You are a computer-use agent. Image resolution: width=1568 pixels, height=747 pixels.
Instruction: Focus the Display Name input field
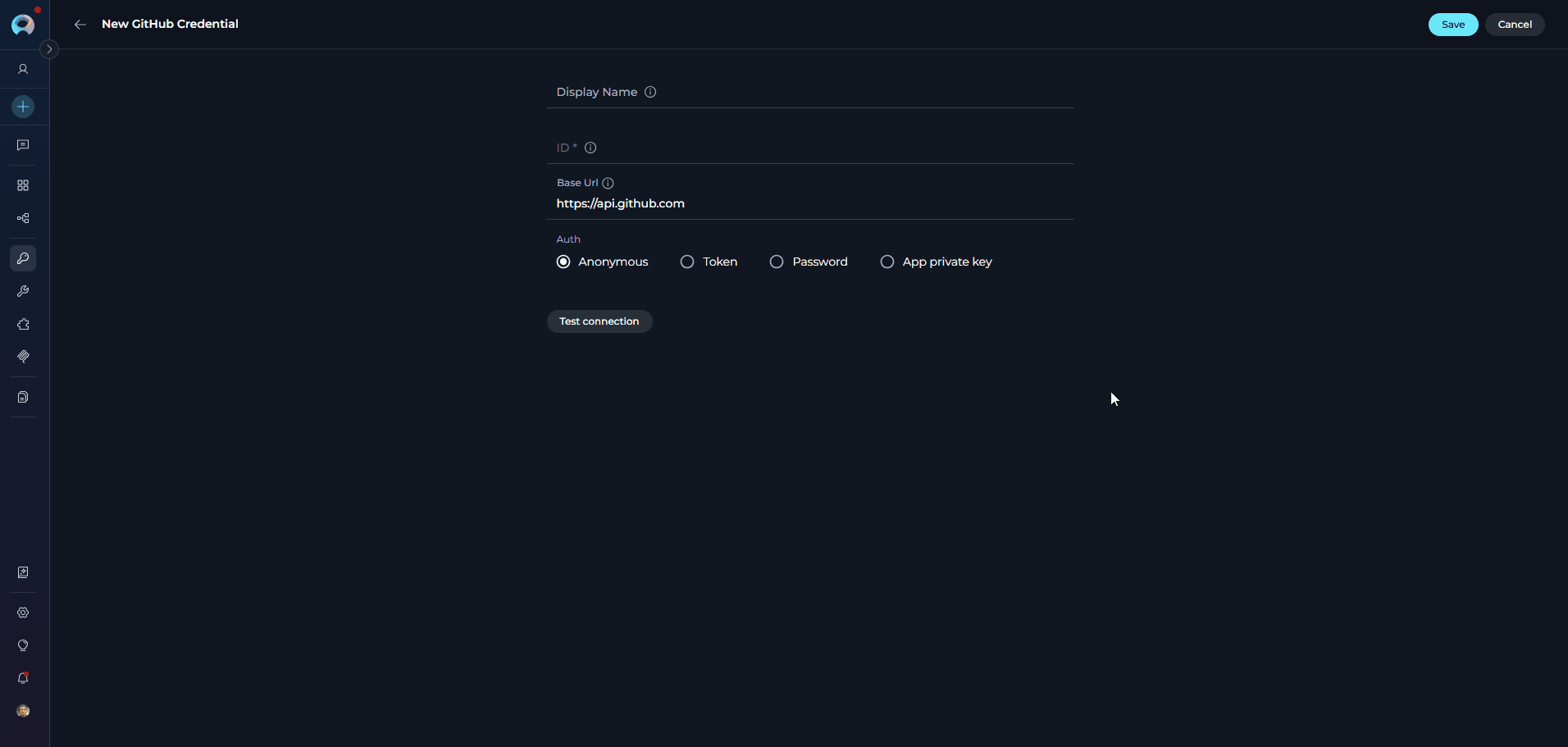(810, 92)
